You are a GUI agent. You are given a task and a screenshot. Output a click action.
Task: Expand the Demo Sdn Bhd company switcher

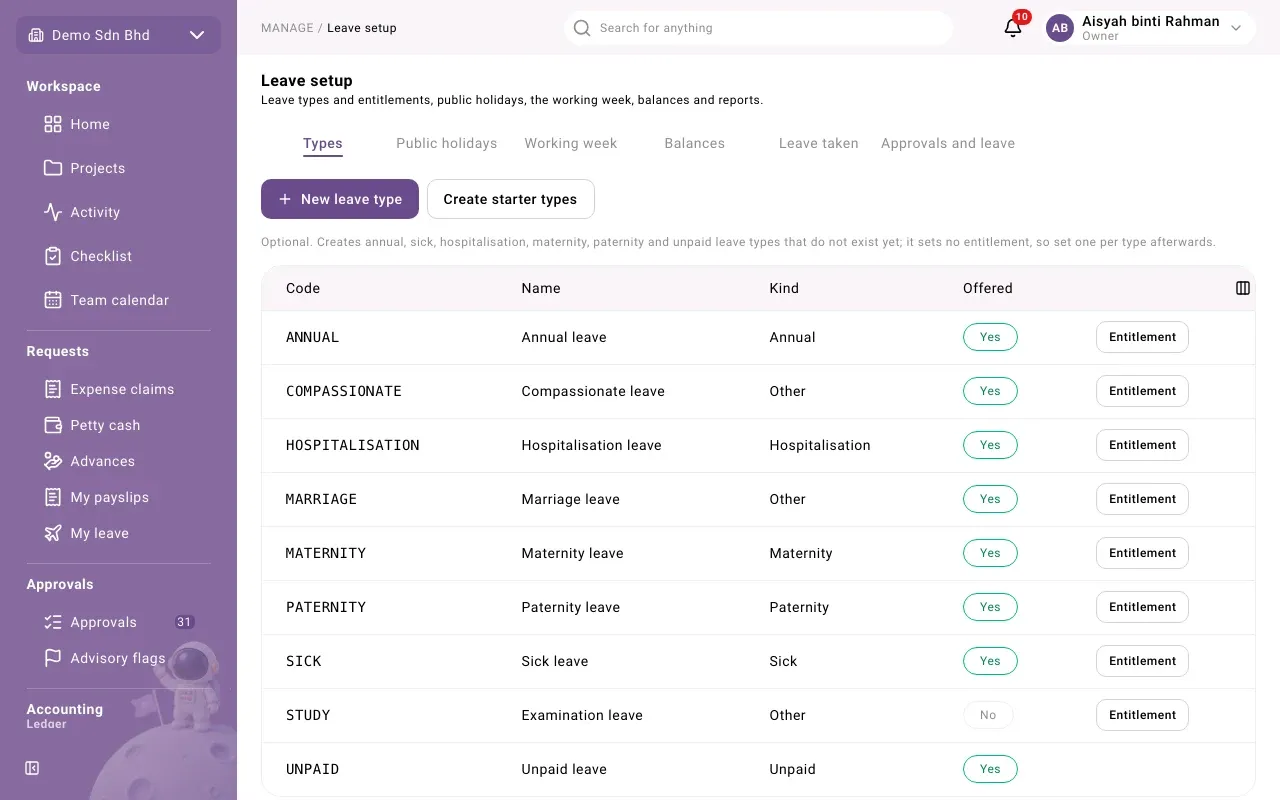(x=118, y=35)
